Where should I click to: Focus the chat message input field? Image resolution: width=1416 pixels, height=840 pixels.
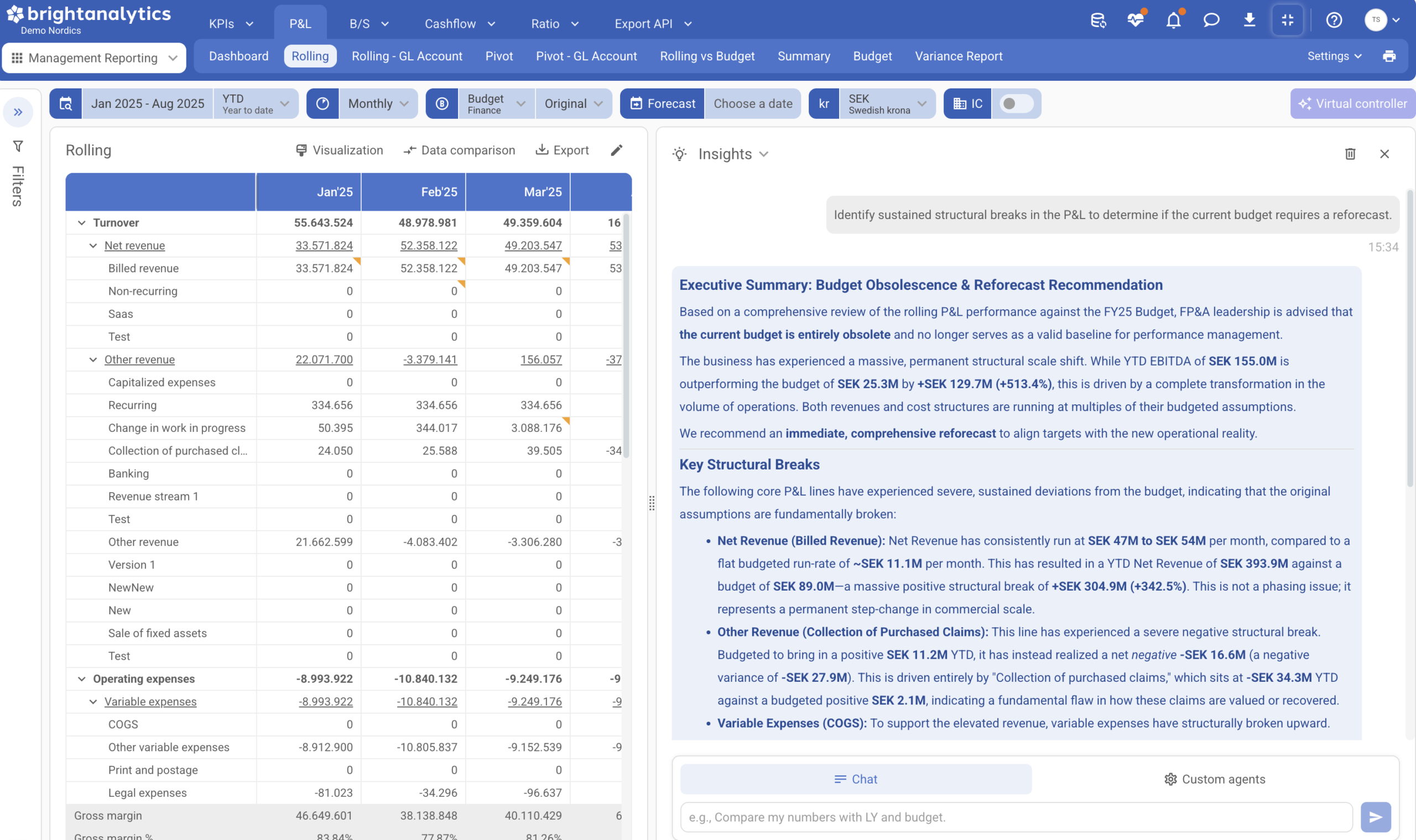pos(1016,816)
